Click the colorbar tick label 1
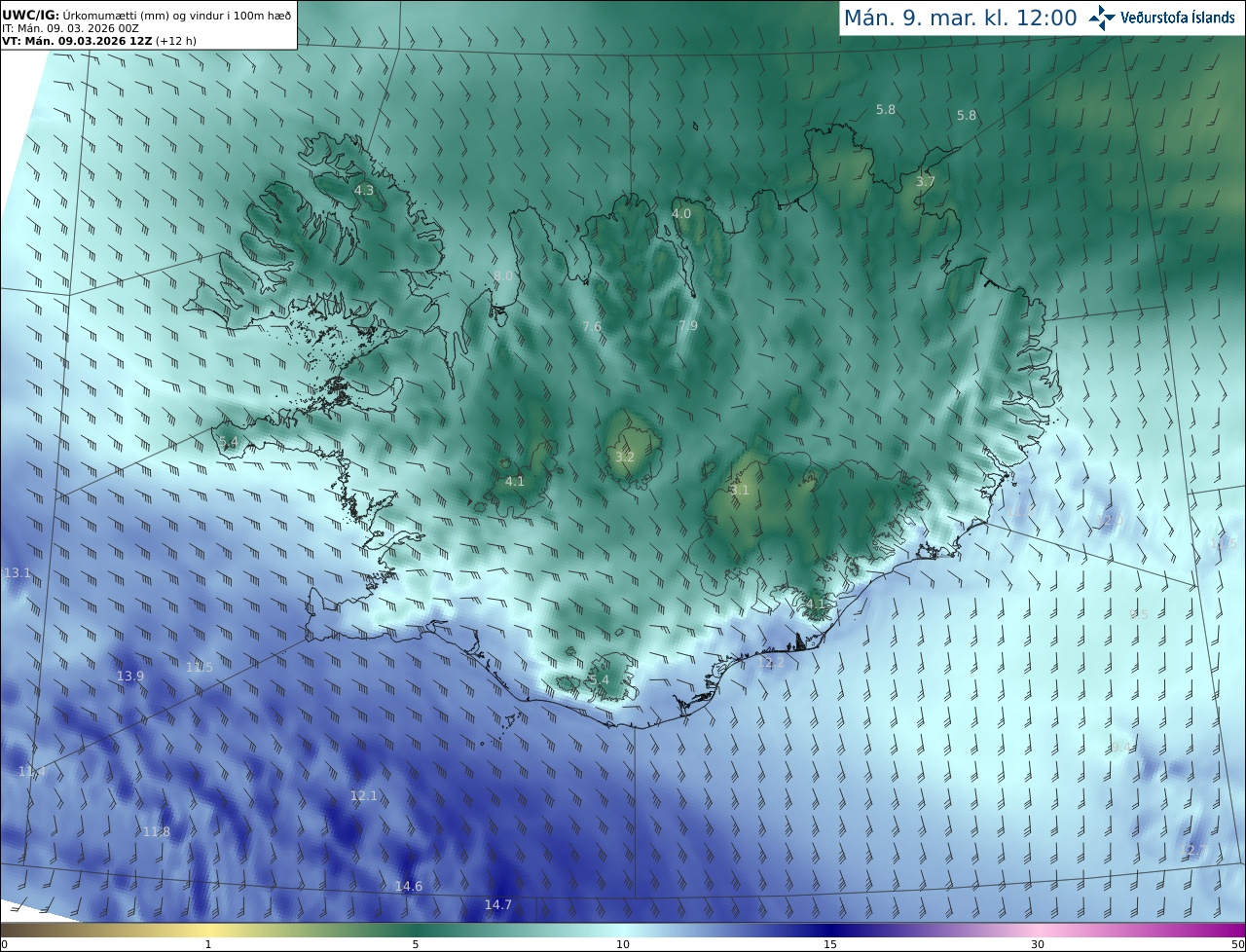1246x952 pixels. (x=208, y=944)
